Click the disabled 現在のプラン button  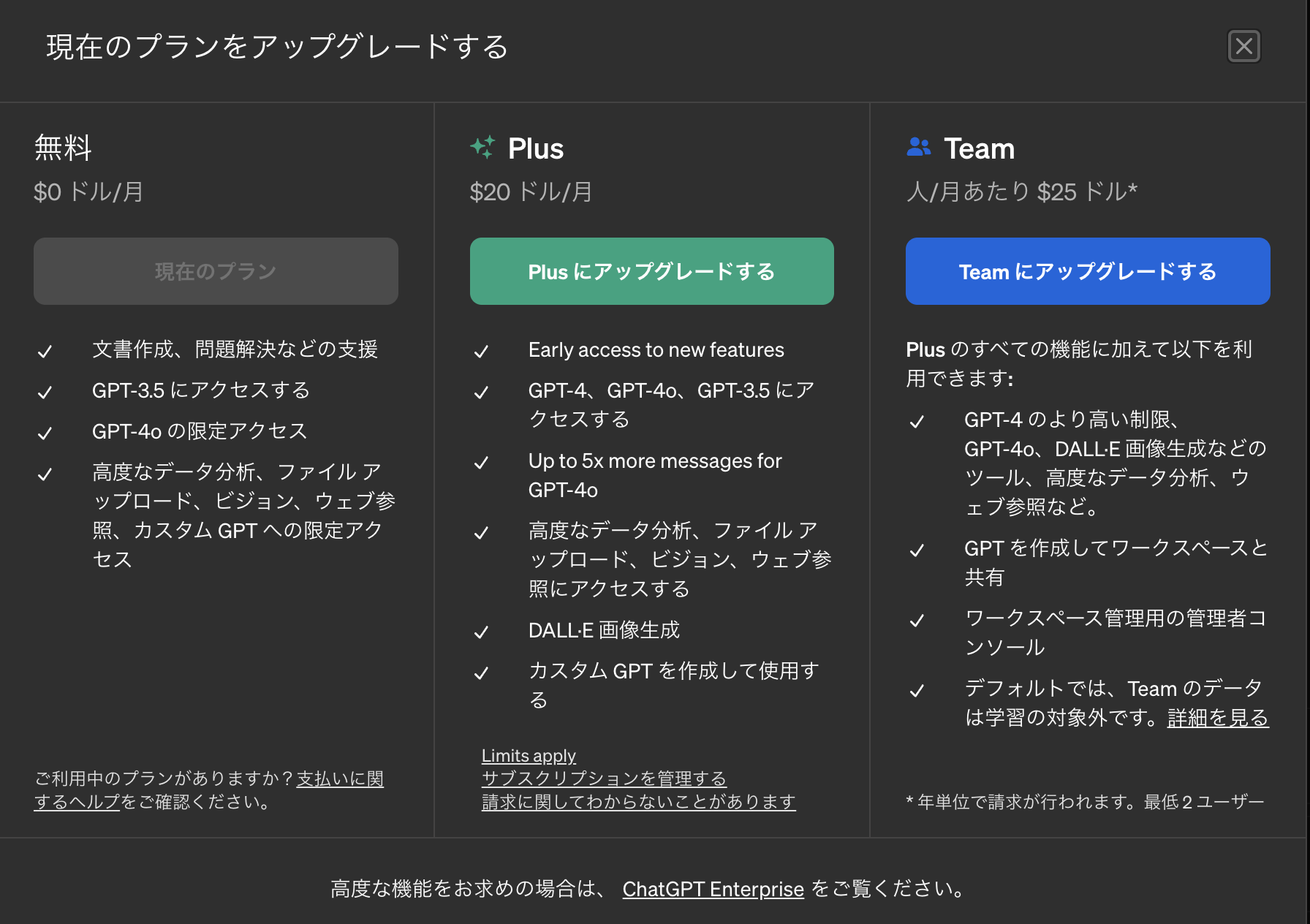pyautogui.click(x=216, y=271)
